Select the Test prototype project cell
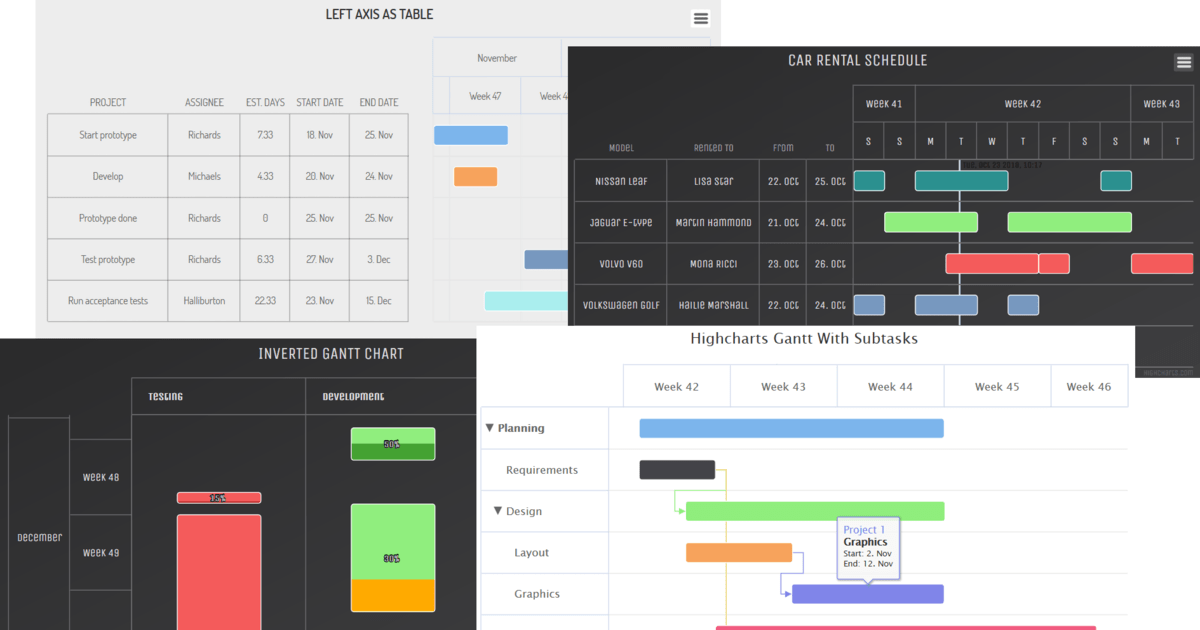Viewport: 1200px width, 630px height. click(108, 259)
